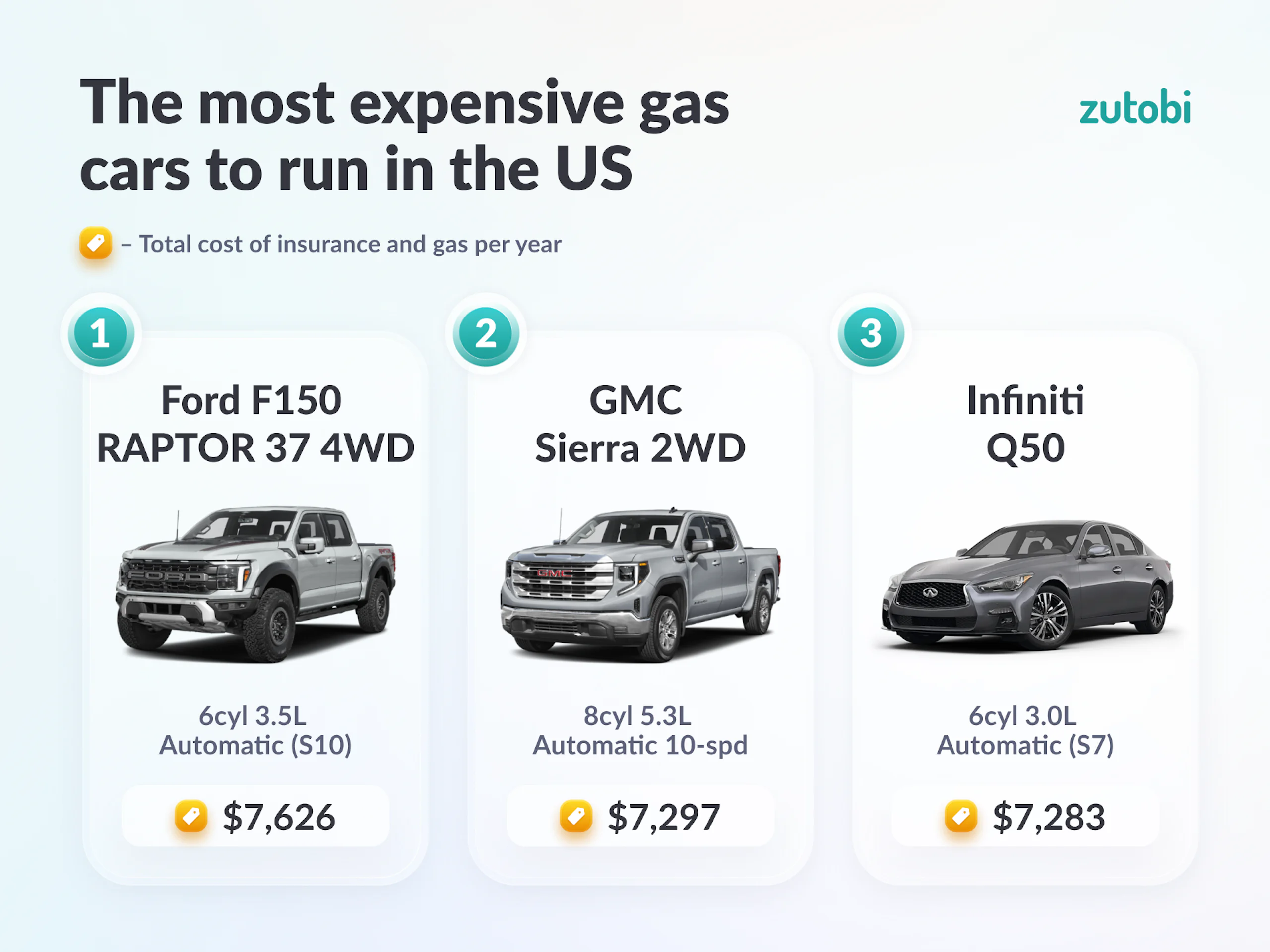Click the $7,626 cost amount
The image size is (1270, 952).
coord(279,817)
